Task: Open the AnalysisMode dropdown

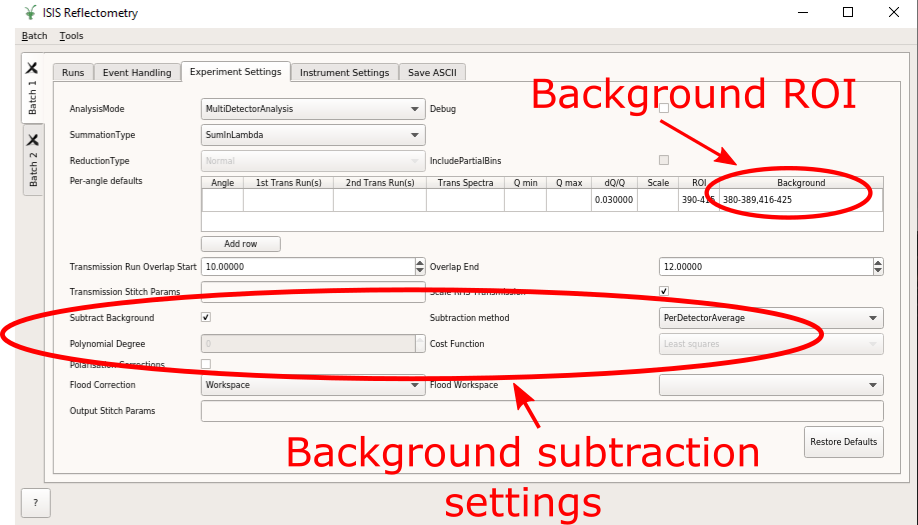Action: point(313,109)
